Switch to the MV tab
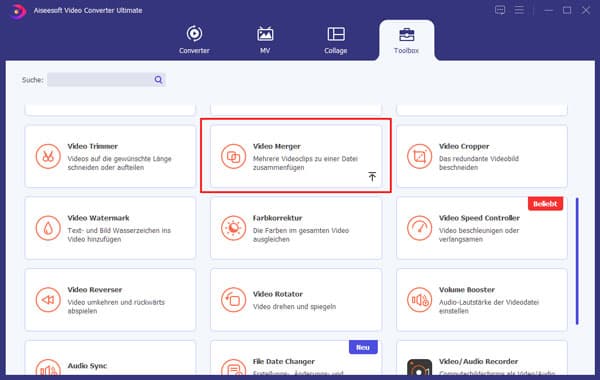This screenshot has width=600, height=380. (x=265, y=39)
